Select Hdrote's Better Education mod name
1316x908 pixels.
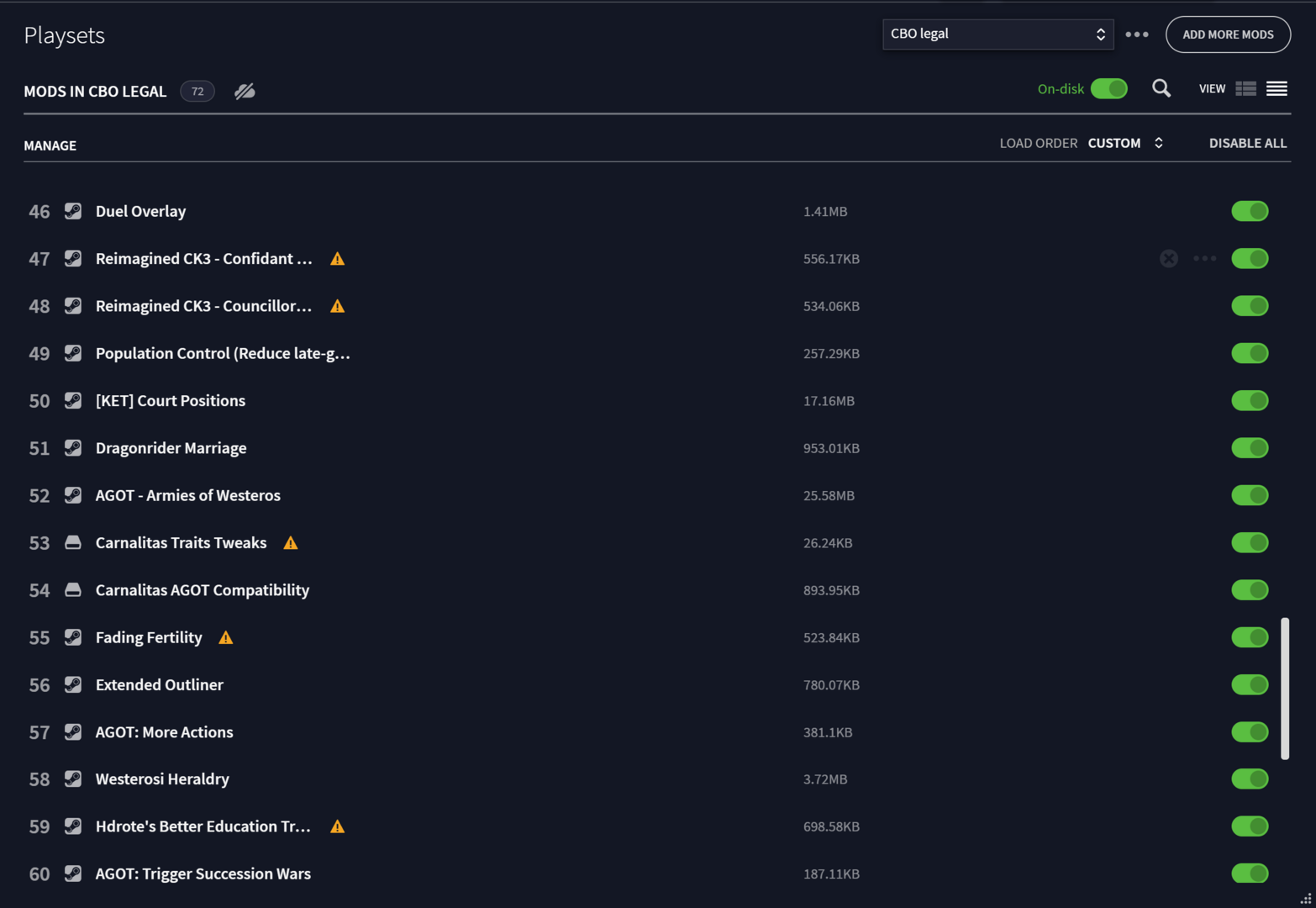click(x=203, y=826)
